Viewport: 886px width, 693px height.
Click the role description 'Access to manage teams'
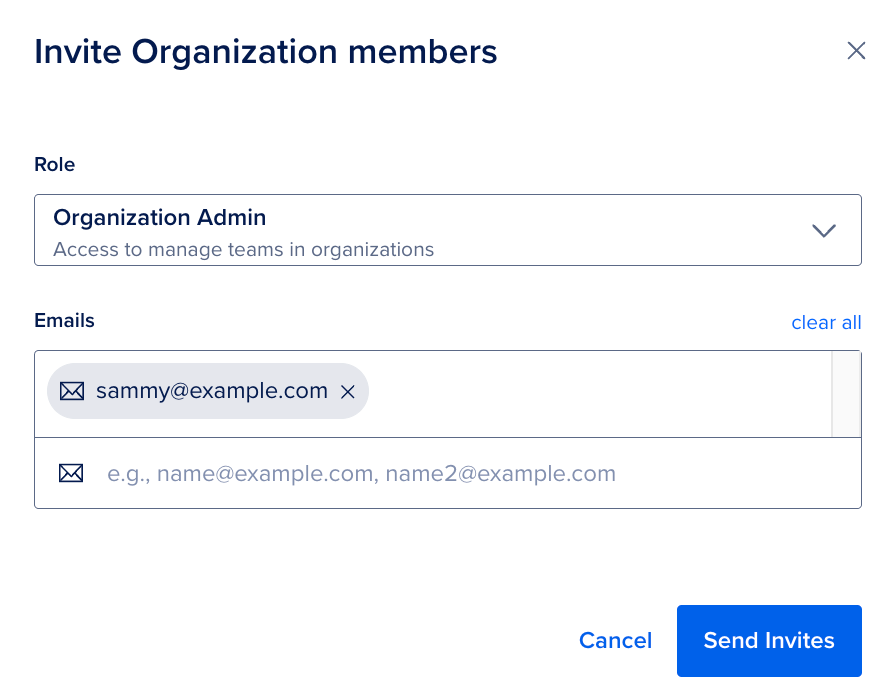pyautogui.click(x=243, y=249)
